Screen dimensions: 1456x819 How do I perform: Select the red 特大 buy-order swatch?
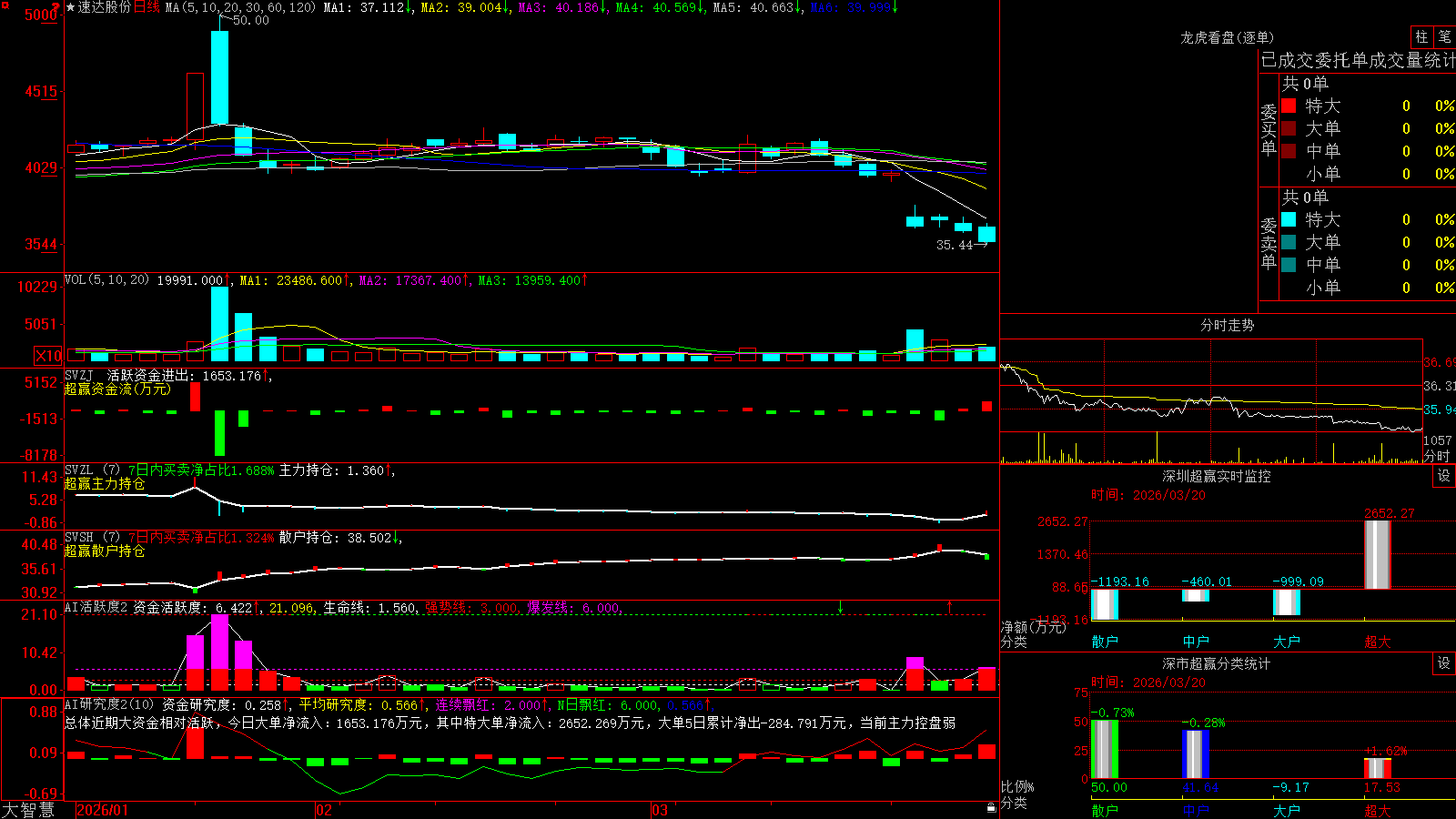point(1289,106)
